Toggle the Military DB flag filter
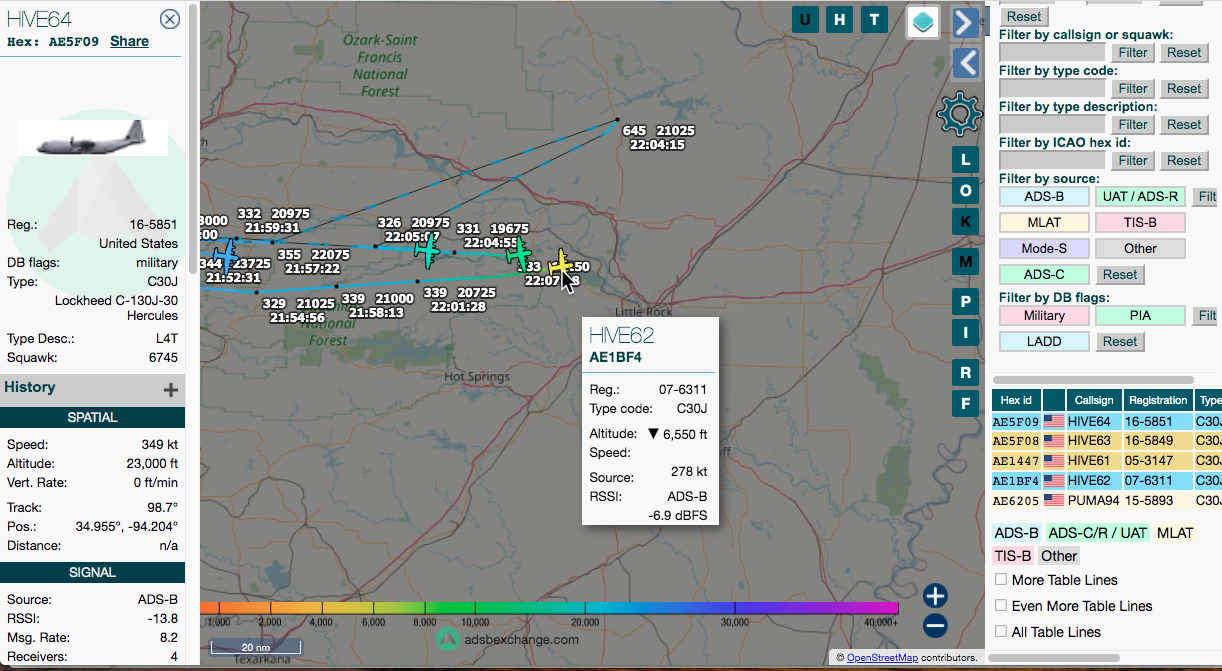 tap(1042, 316)
